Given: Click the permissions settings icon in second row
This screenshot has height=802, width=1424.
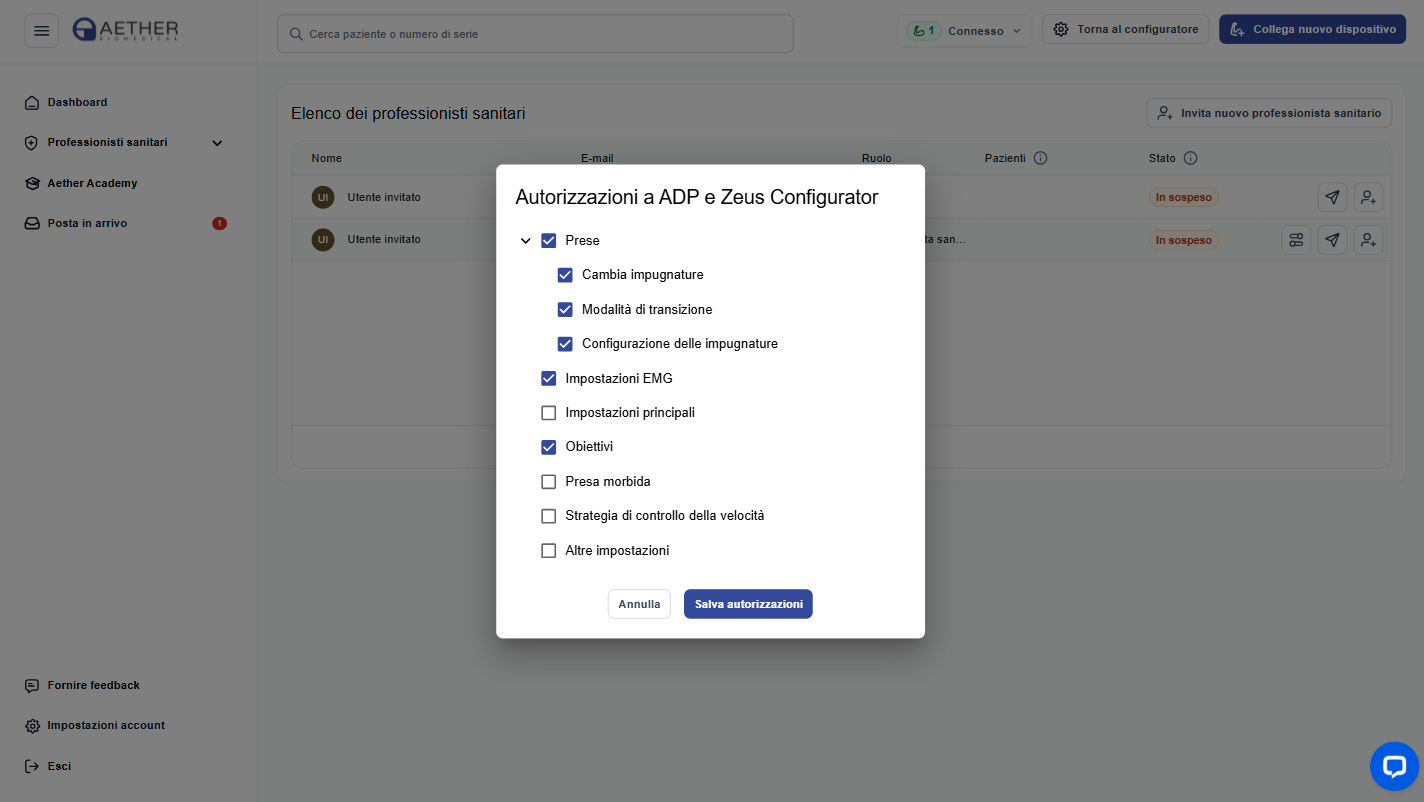Looking at the screenshot, I should tap(1296, 240).
